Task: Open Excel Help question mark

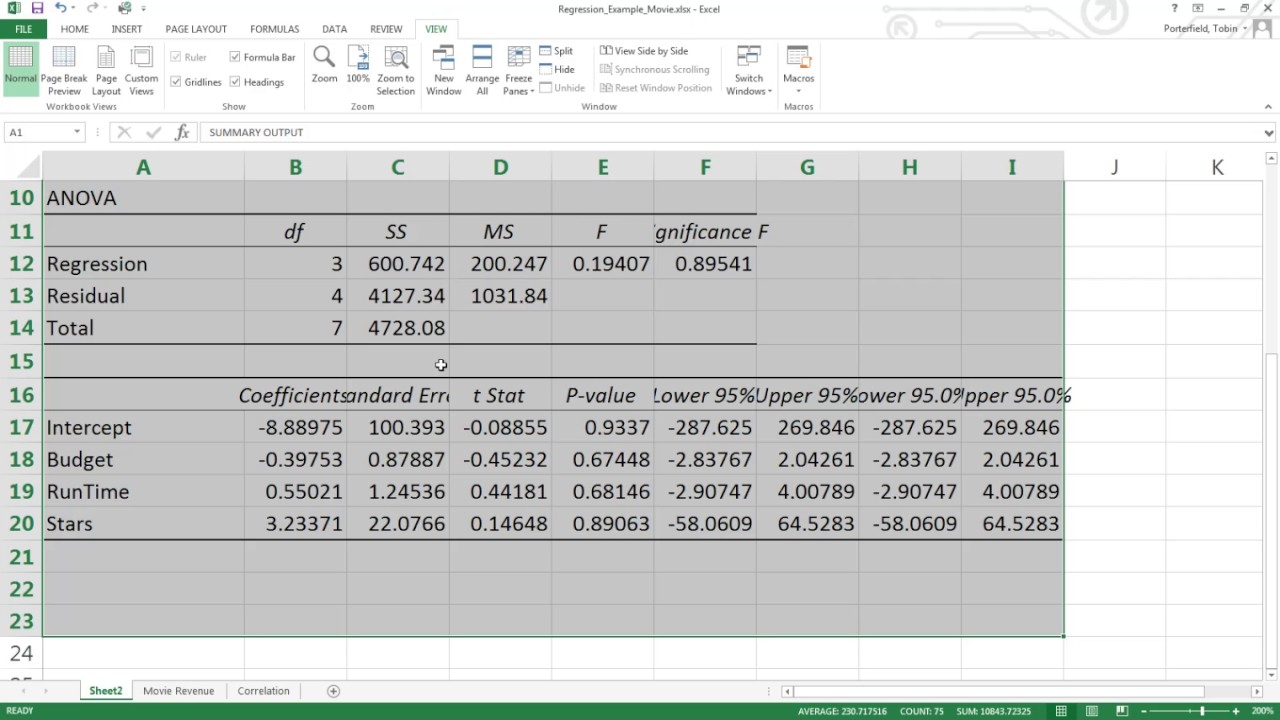Action: [1174, 8]
